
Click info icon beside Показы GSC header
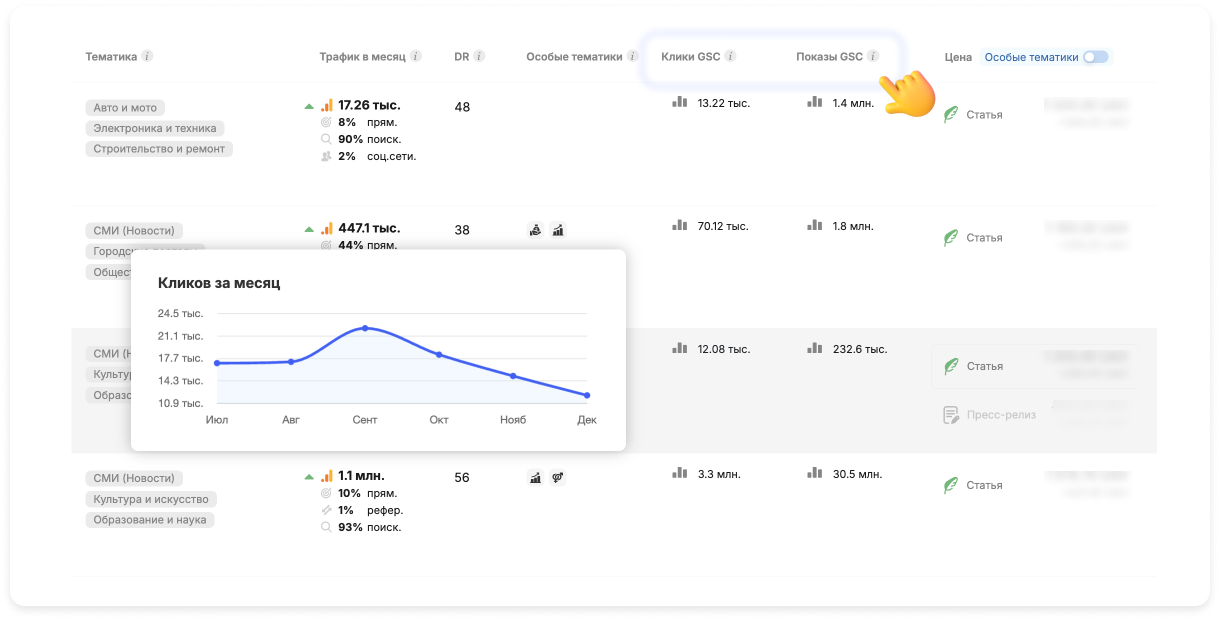tap(873, 57)
